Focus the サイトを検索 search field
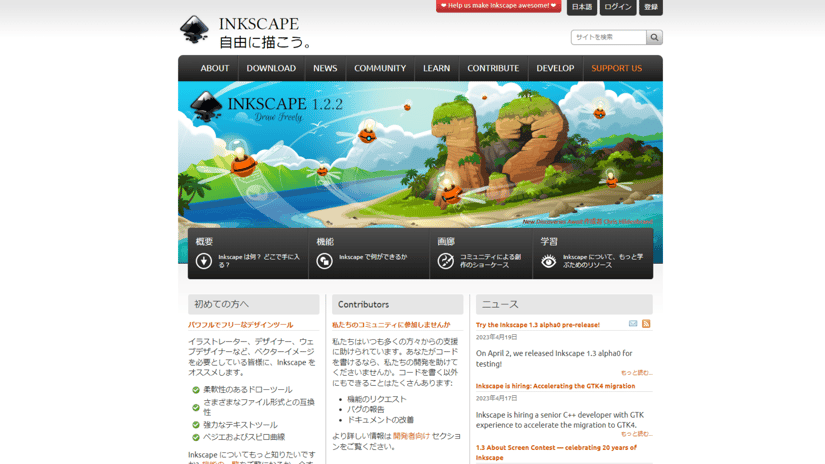The height and width of the screenshot is (464, 825). click(x=609, y=37)
